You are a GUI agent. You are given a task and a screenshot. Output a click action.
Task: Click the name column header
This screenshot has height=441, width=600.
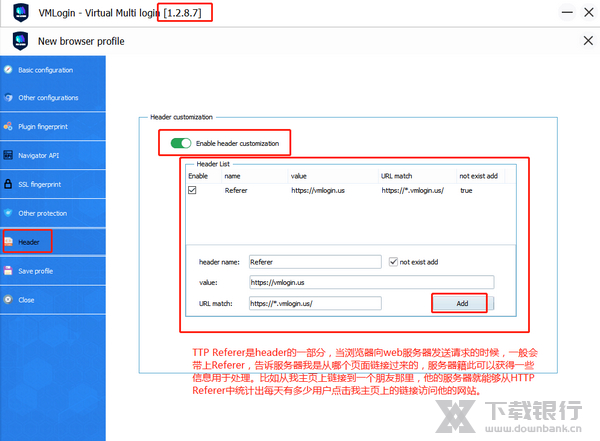click(232, 176)
